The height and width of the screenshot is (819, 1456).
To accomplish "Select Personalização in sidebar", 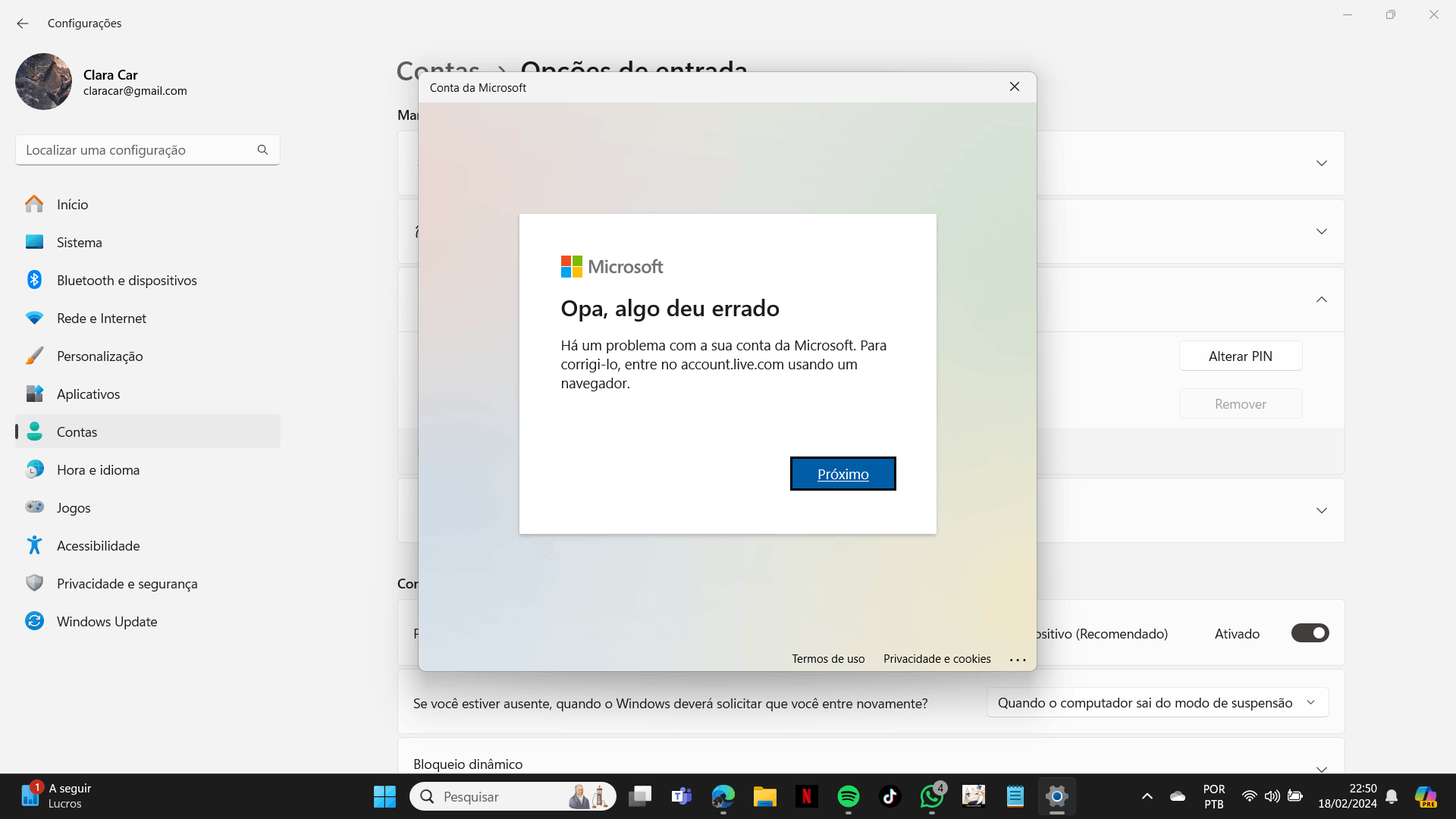I will 99,356.
